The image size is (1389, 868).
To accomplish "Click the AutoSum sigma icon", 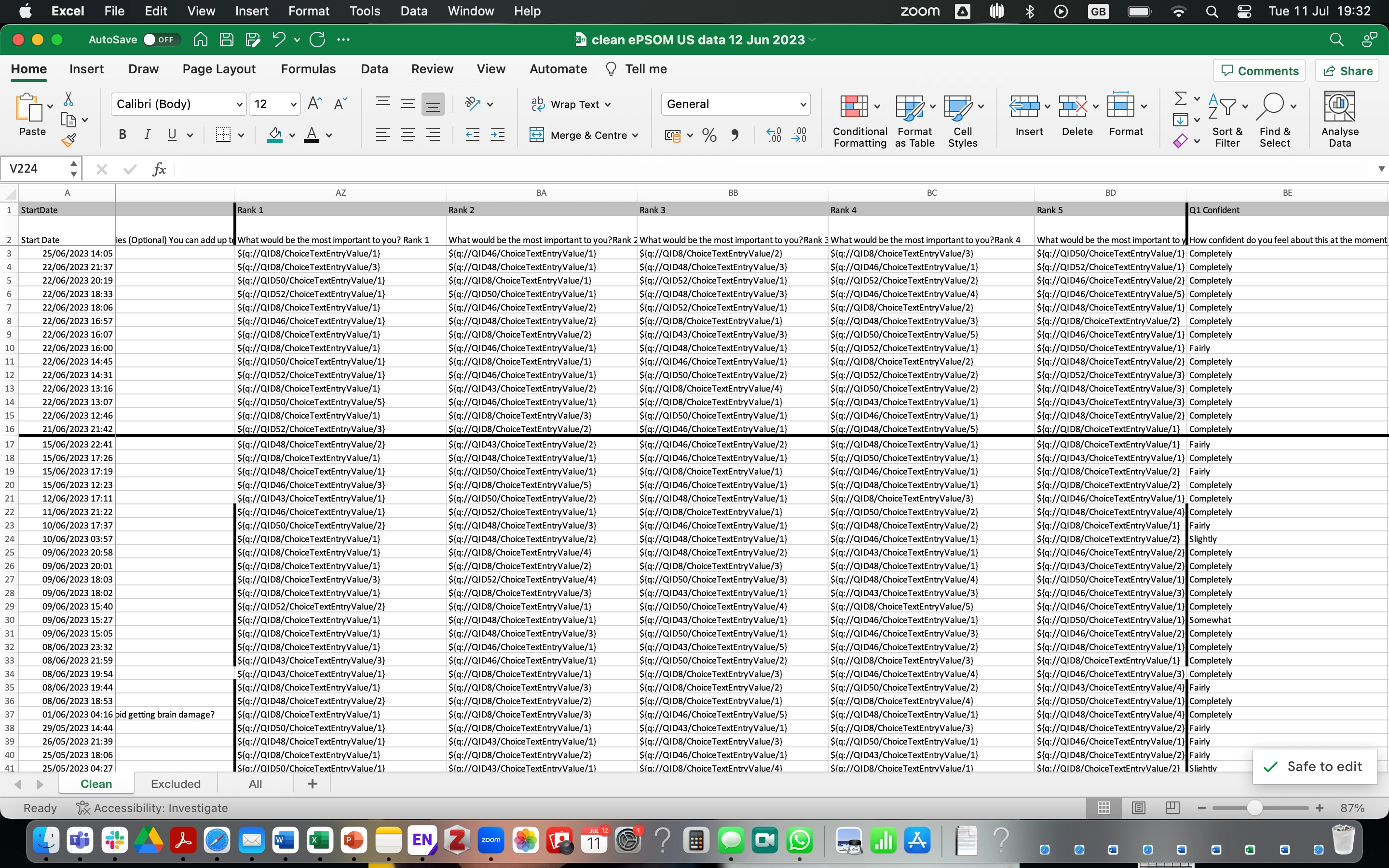I will point(1180,99).
